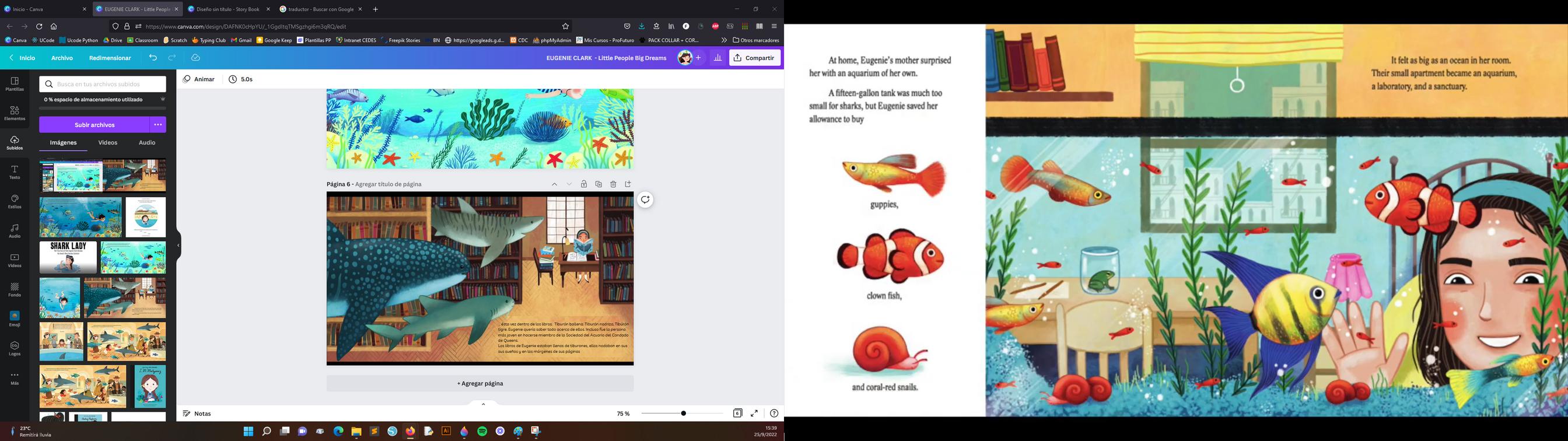The height and width of the screenshot is (441, 1568).
Task: Go back to Inicio in Canva
Action: coord(22,58)
